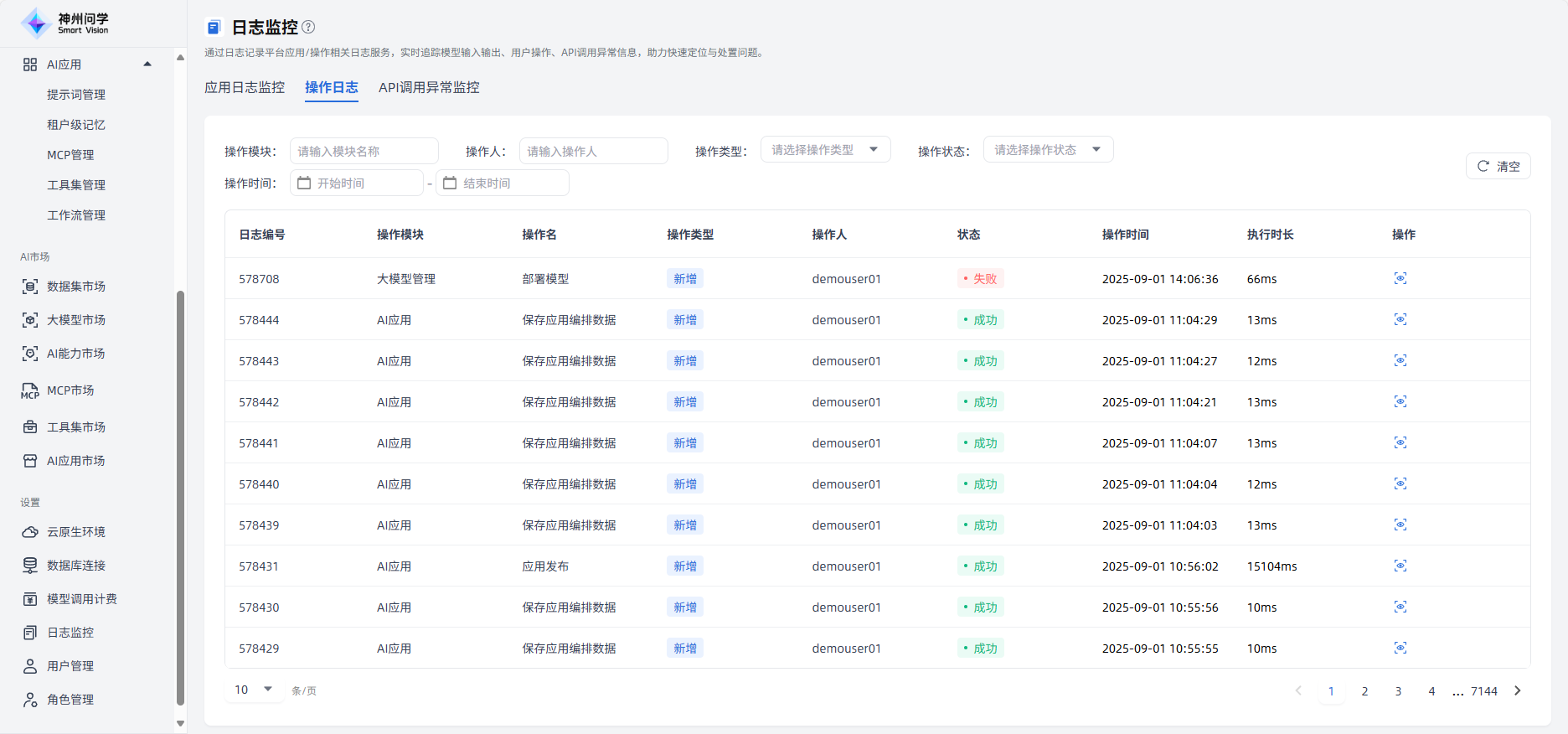Viewport: 1568px width, 734px height.
Task: Go to 云原生环境 settings
Action: click(x=75, y=532)
